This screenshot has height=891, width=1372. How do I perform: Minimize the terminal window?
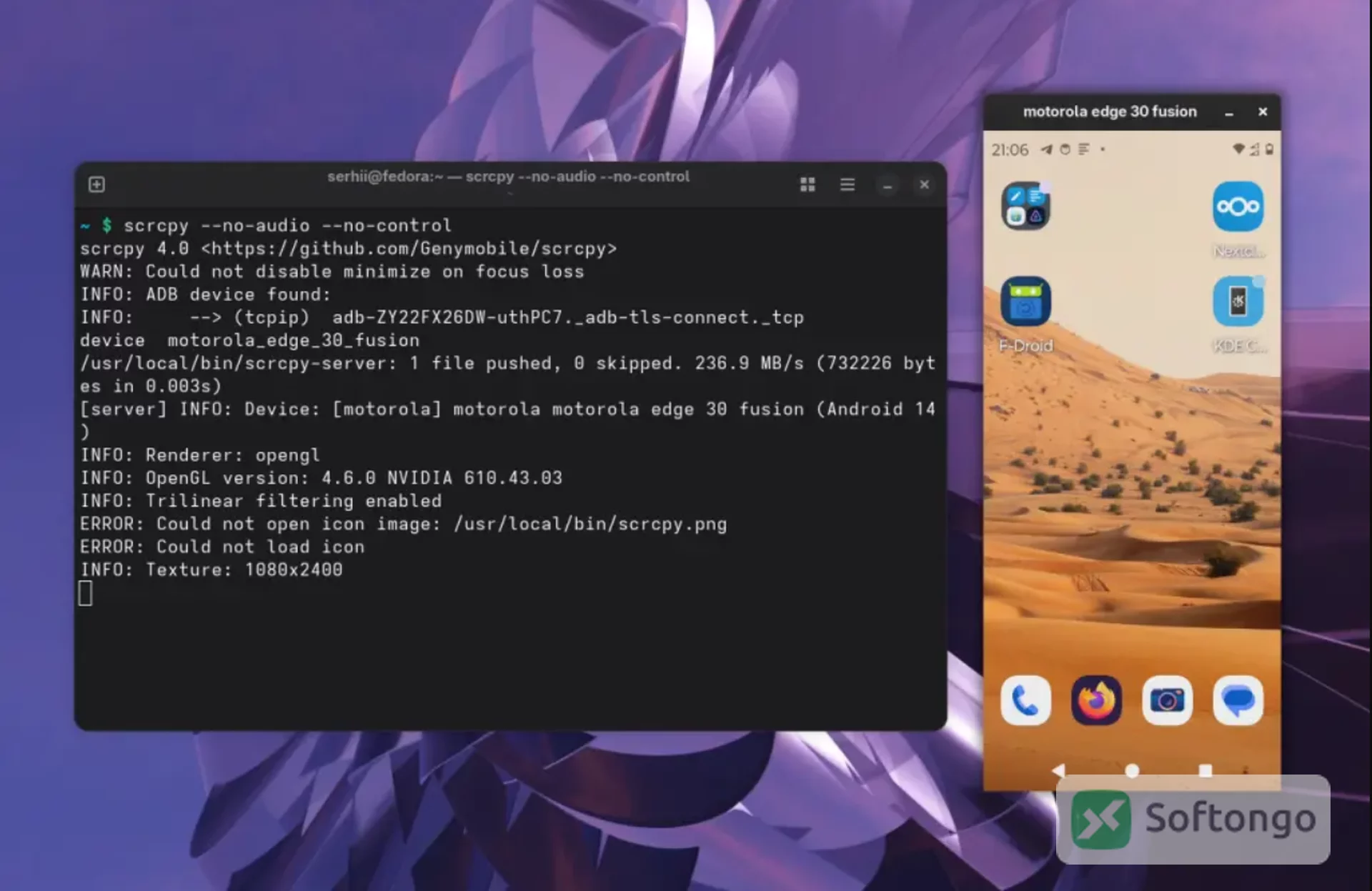tap(888, 185)
